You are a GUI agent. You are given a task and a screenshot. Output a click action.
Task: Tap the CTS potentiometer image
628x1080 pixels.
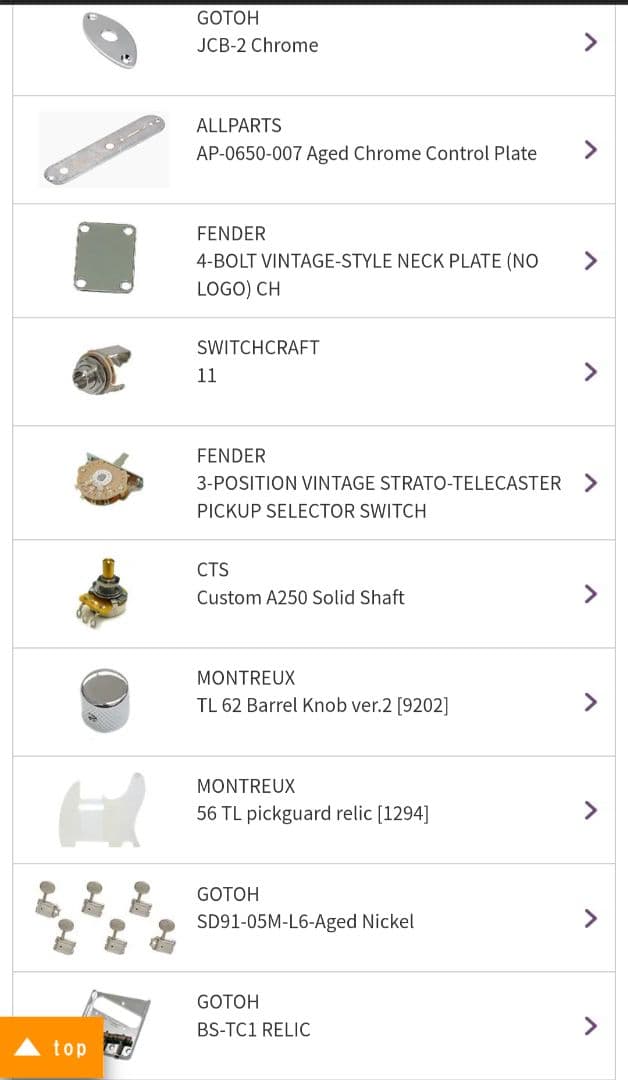click(104, 592)
